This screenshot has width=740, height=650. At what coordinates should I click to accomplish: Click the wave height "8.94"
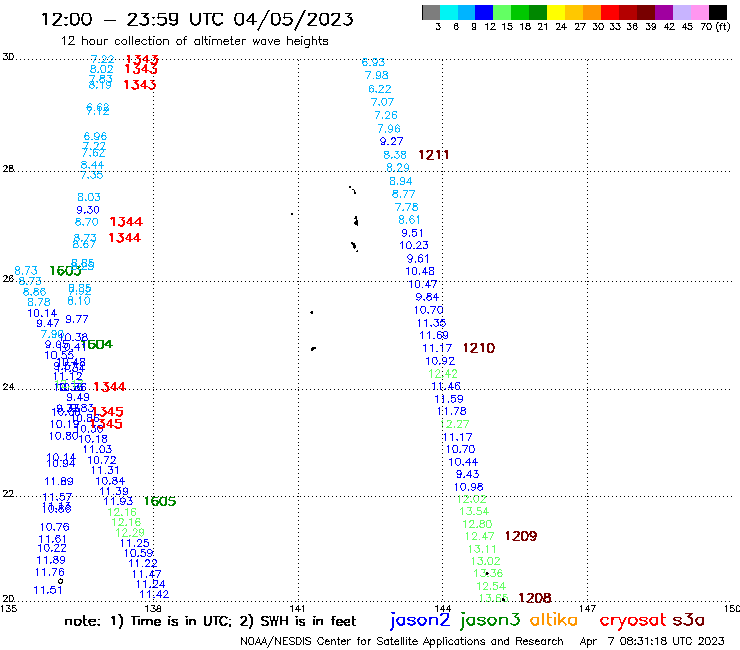click(400, 181)
